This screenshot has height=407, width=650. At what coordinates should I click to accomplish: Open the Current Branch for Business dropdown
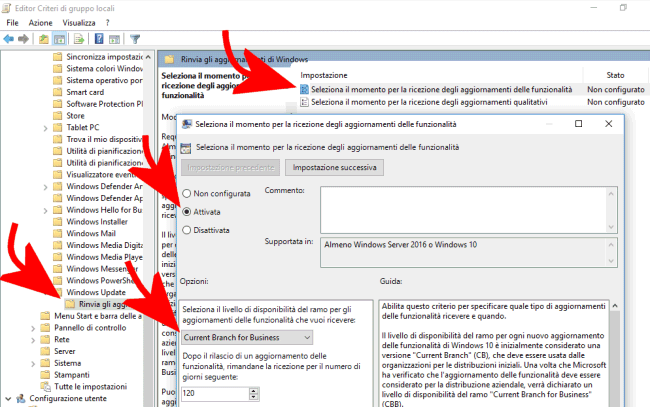pos(247,337)
